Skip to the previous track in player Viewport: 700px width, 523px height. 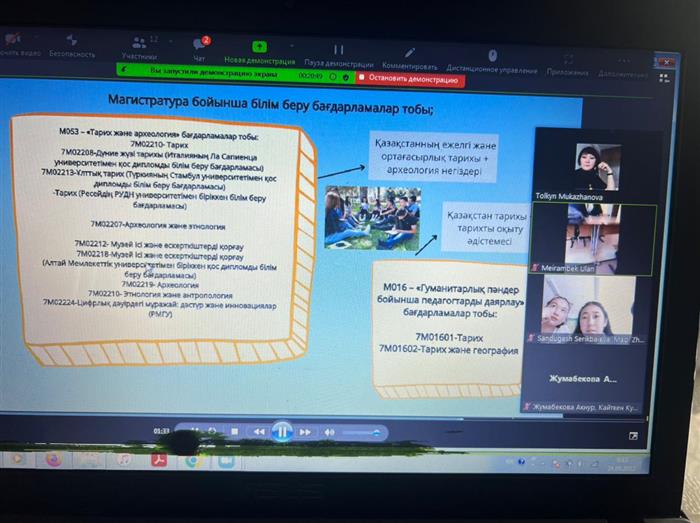[259, 431]
